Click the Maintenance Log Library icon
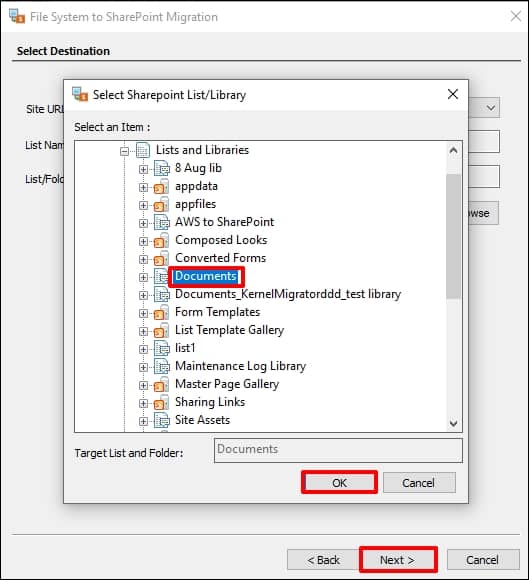This screenshot has width=529, height=580. click(x=162, y=367)
